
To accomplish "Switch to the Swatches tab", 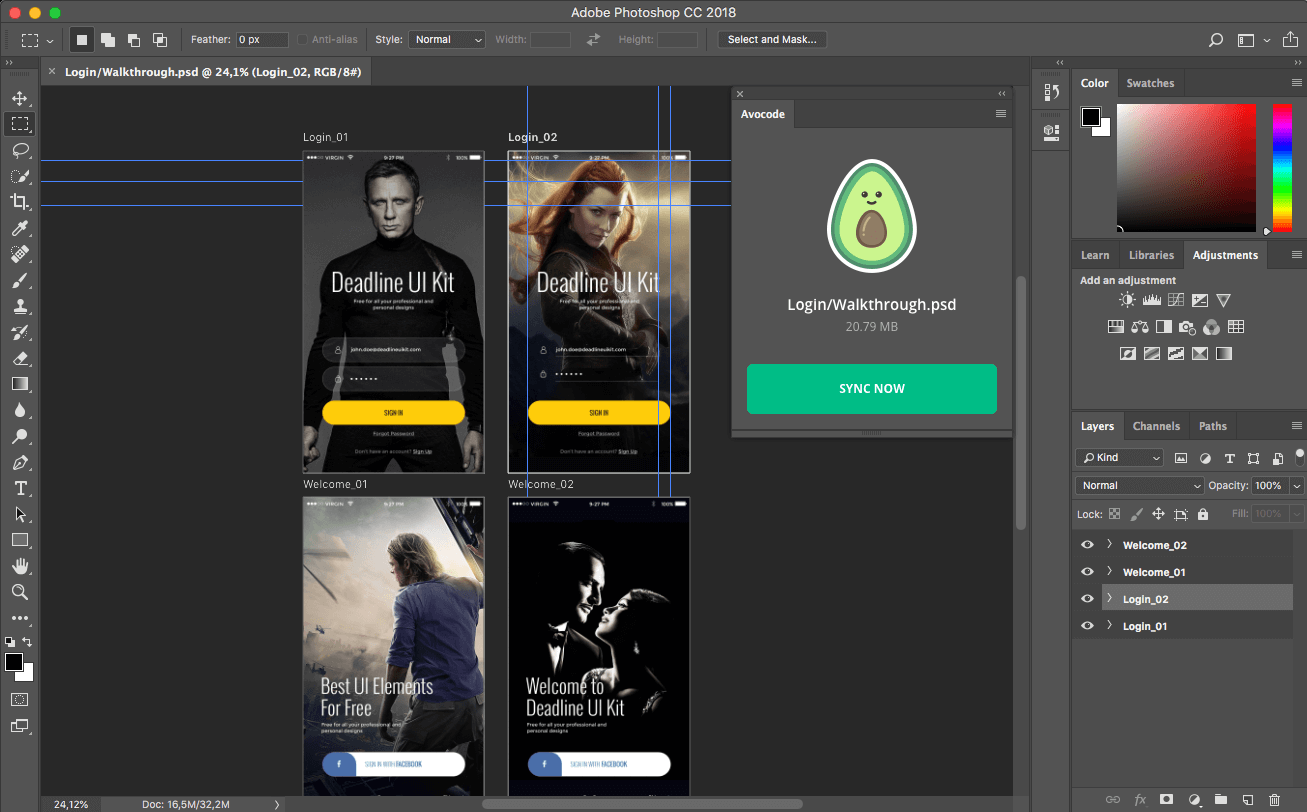I will click(x=1150, y=83).
